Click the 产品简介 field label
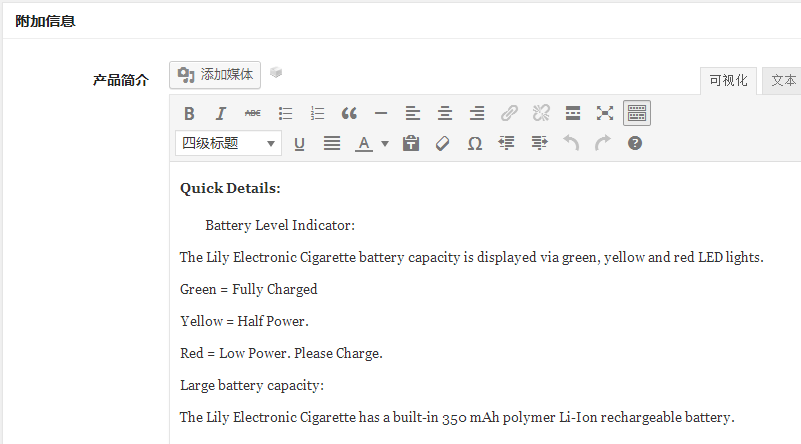This screenshot has width=801, height=444. (x=121, y=80)
